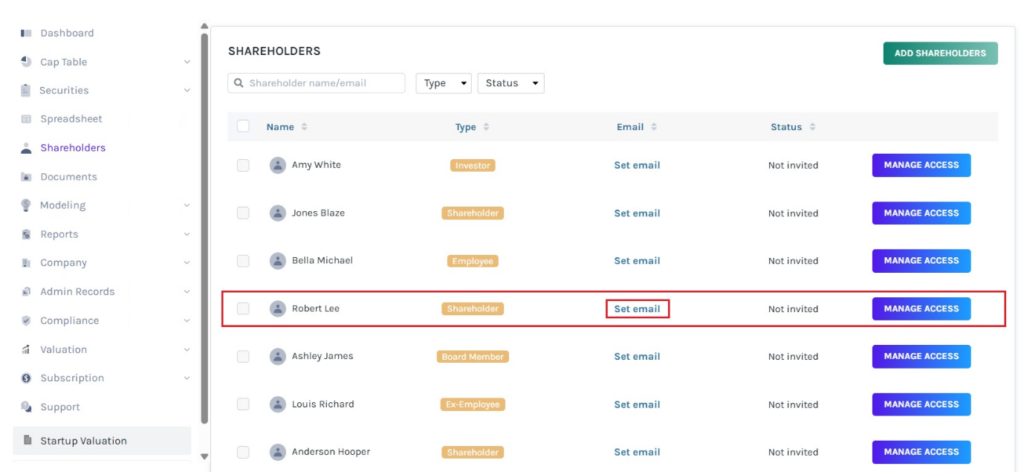Screen dimensions: 1024x472
Task: Open the Type filter dropdown
Action: tap(443, 83)
